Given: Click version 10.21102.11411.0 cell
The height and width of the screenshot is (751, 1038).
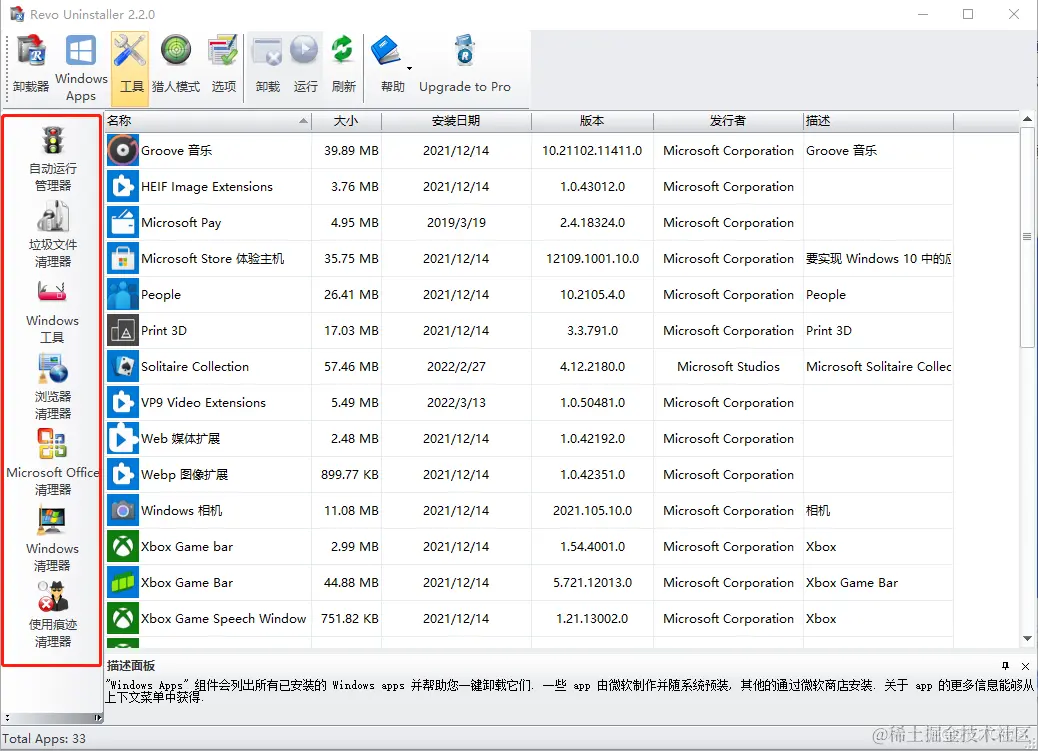Looking at the screenshot, I should pyautogui.click(x=592, y=150).
